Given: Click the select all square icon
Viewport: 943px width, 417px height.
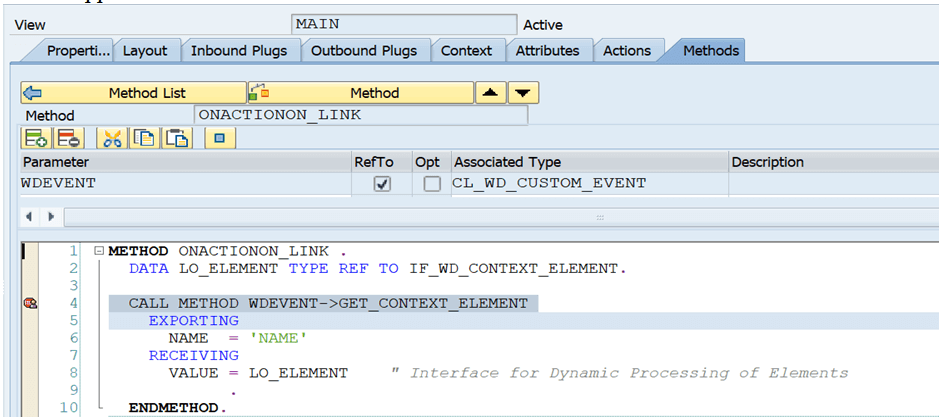Looking at the screenshot, I should pyautogui.click(x=220, y=138).
